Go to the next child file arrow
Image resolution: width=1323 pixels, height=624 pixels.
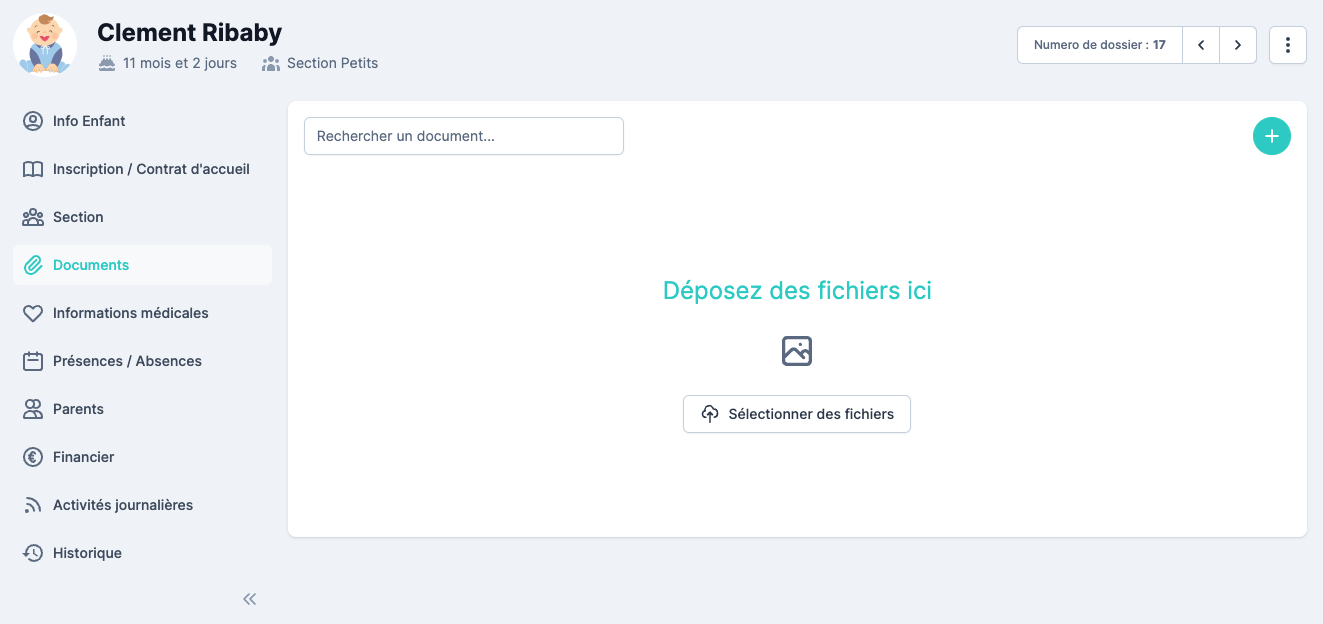[x=1238, y=45]
